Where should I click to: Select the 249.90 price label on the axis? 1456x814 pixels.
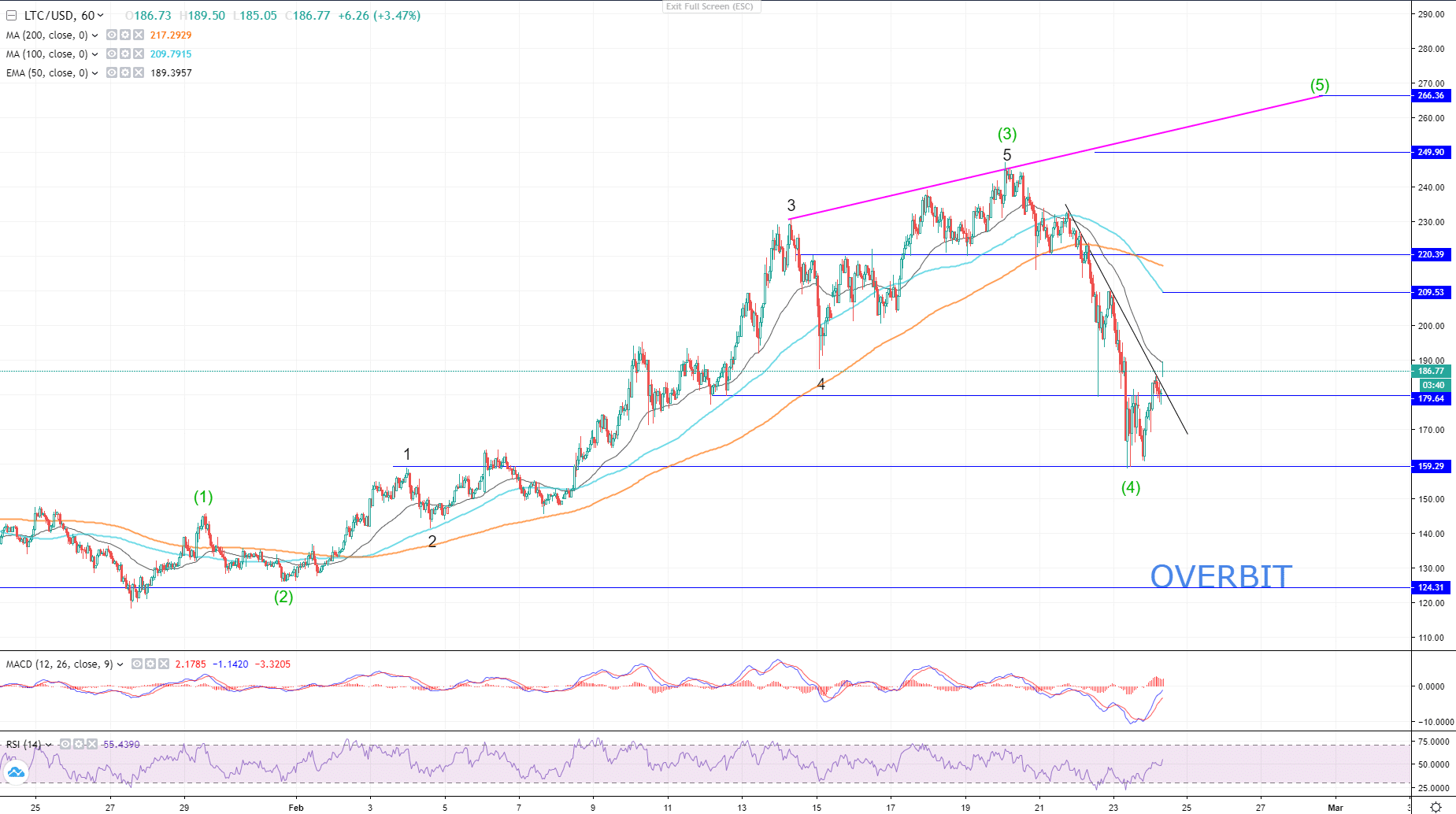(x=1431, y=152)
